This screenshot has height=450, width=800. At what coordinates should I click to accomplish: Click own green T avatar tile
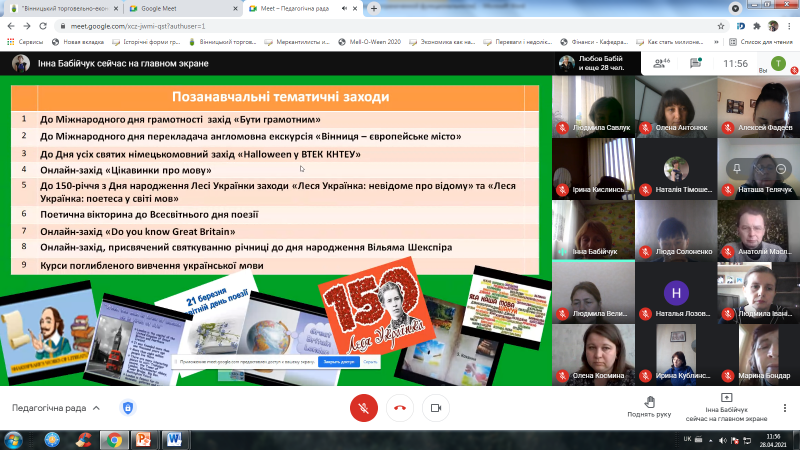click(778, 63)
